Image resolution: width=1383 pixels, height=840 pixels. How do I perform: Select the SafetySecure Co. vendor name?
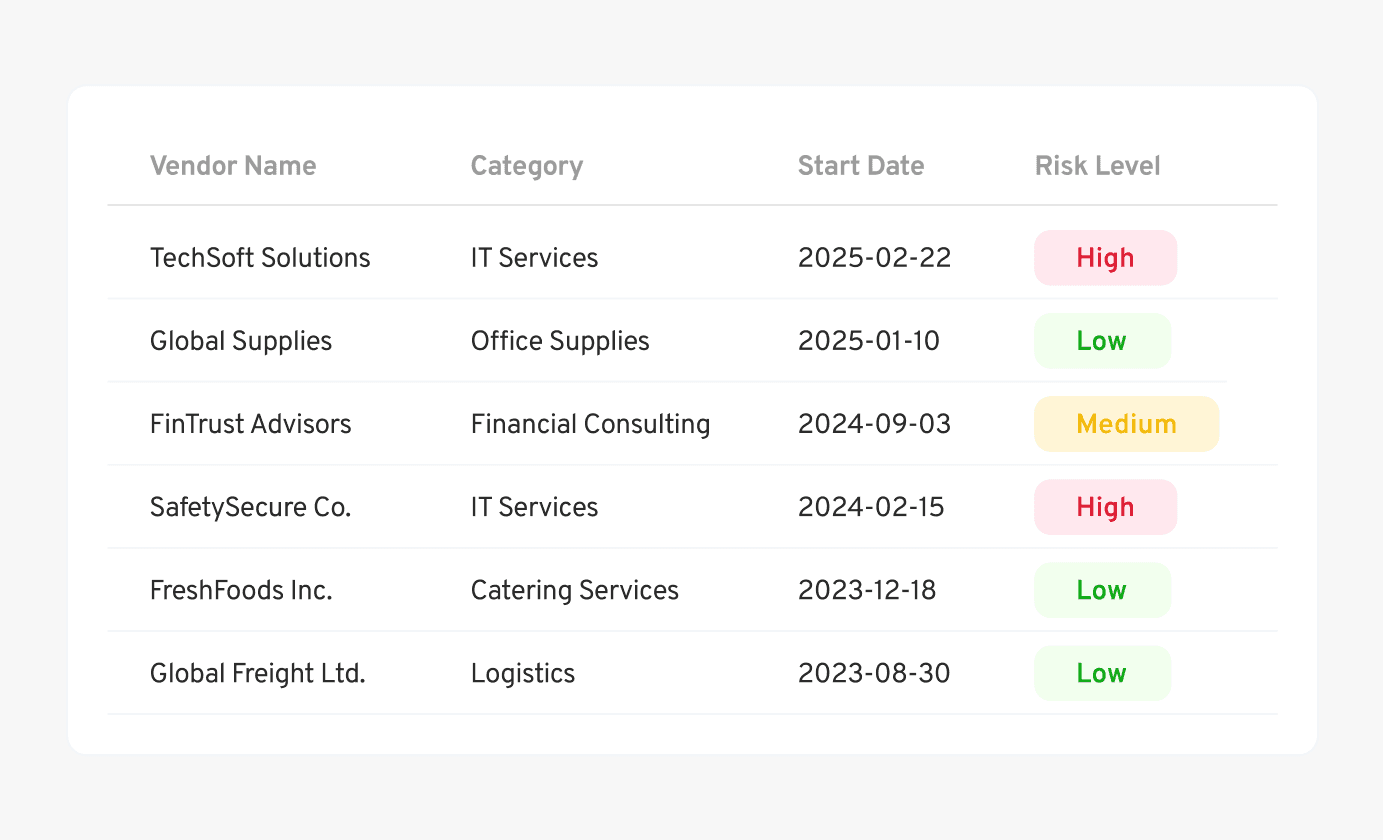point(250,507)
